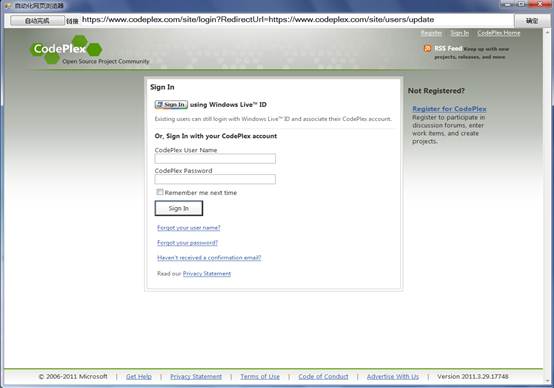554x388 pixels.
Task: Click the 'Or, Sign In with your CodePlex account' heading
Action: (216, 136)
